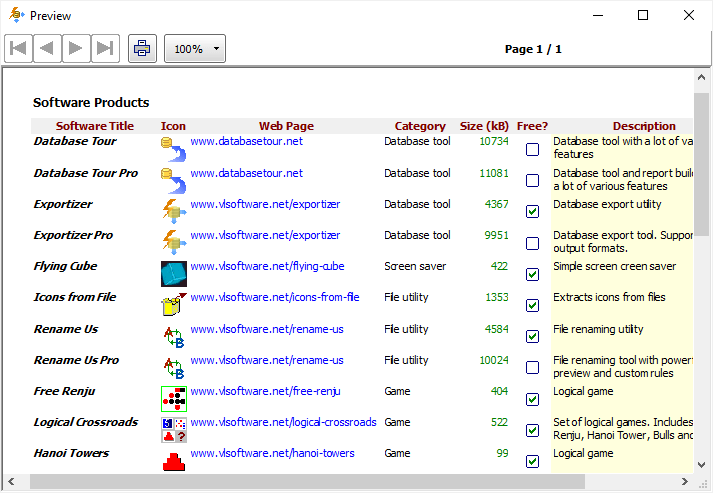Screen dimensions: 713x493
Task: Click the Software Title column header
Action: pyautogui.click(x=94, y=126)
